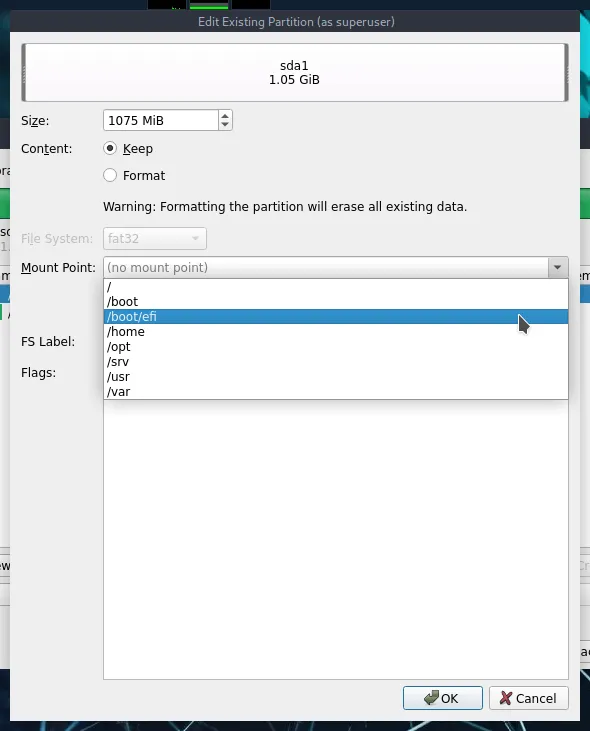590x731 pixels.
Task: Dismiss dialog with the Cancel button
Action: (528, 698)
